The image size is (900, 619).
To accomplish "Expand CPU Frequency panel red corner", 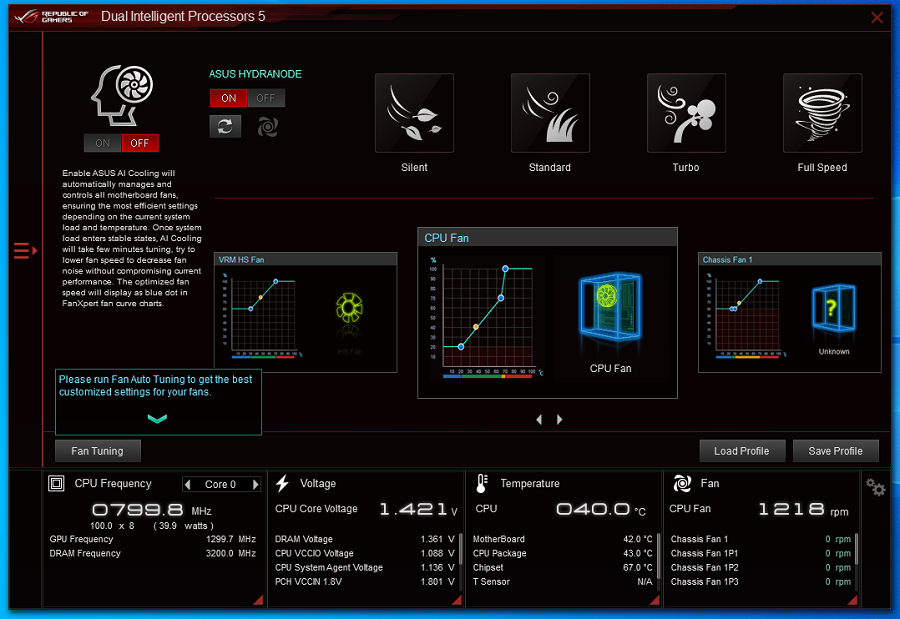I will 258,600.
